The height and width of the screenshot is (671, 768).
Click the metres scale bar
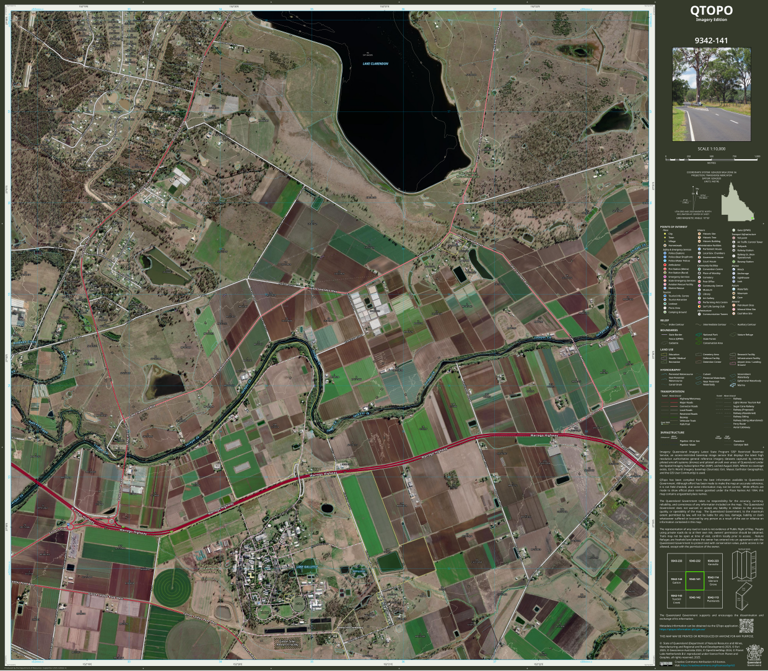pos(712,159)
